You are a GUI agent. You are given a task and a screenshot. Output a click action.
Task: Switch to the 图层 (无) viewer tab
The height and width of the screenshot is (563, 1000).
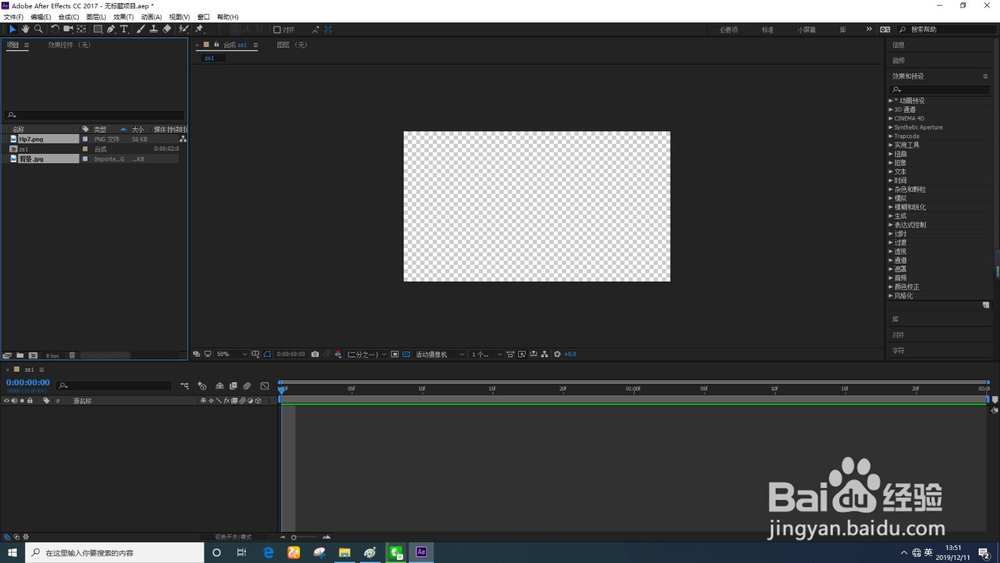[292, 45]
